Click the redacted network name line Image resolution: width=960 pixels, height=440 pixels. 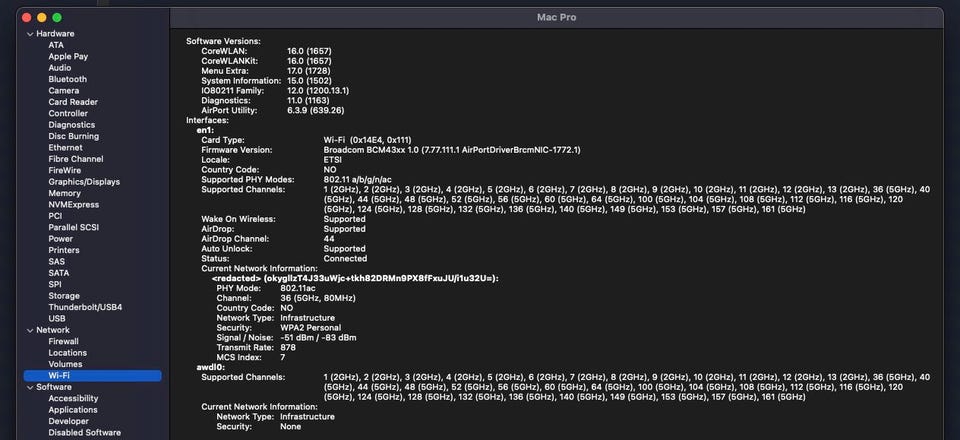[x=355, y=278]
